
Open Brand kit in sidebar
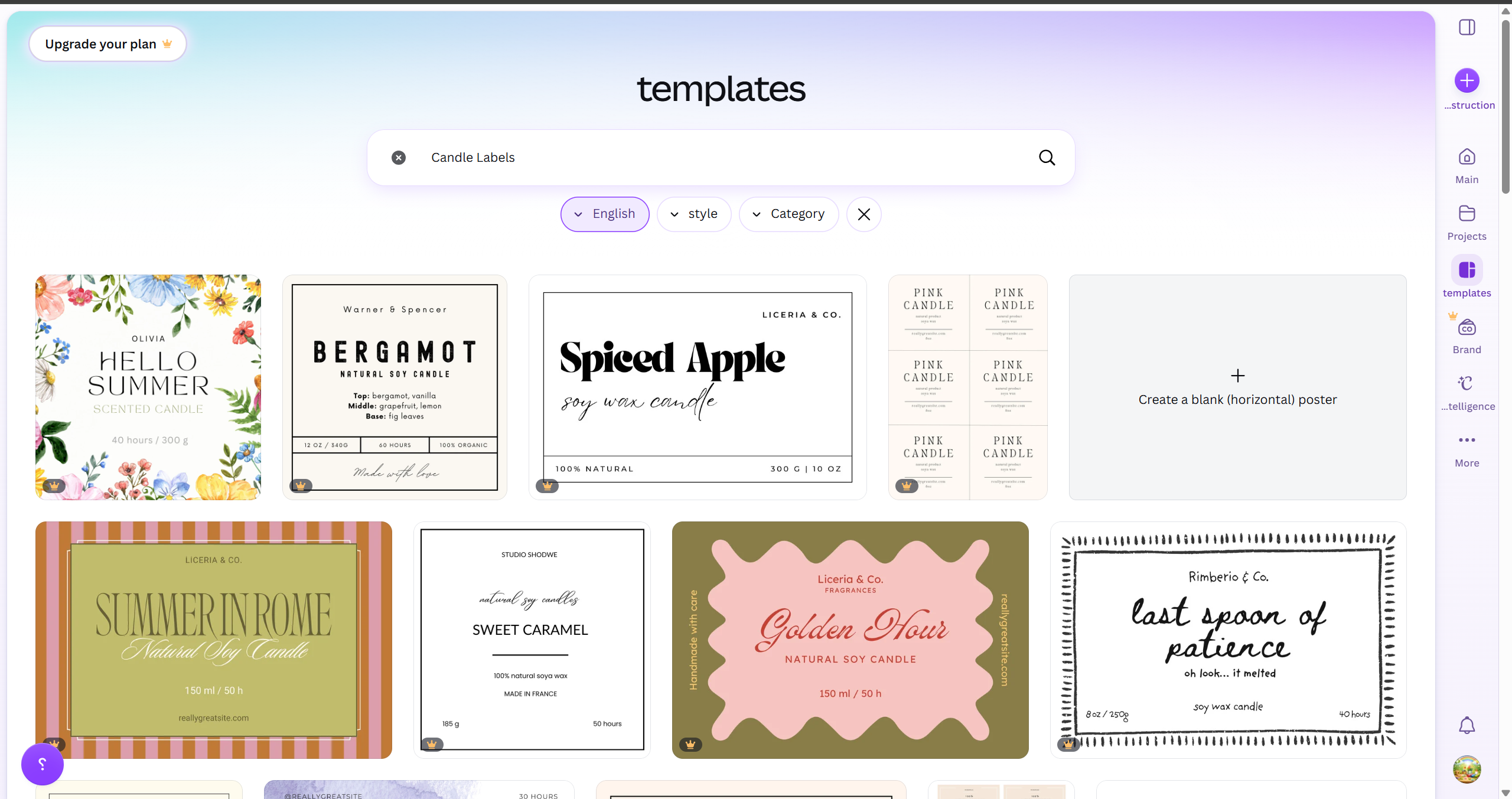click(x=1467, y=337)
